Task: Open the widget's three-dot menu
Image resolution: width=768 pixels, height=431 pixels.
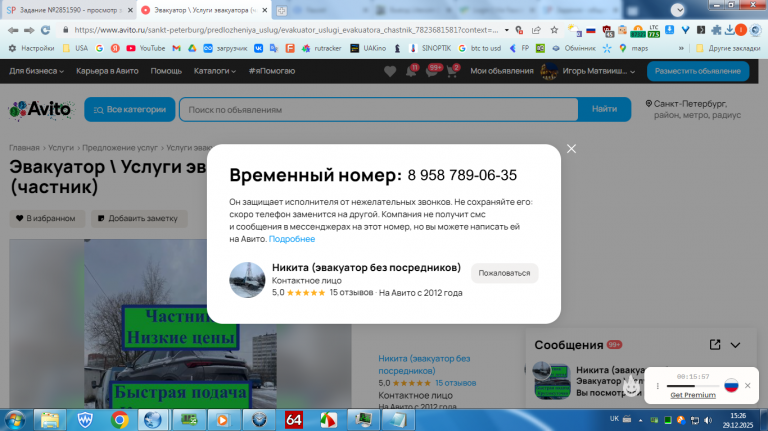Action: point(658,386)
